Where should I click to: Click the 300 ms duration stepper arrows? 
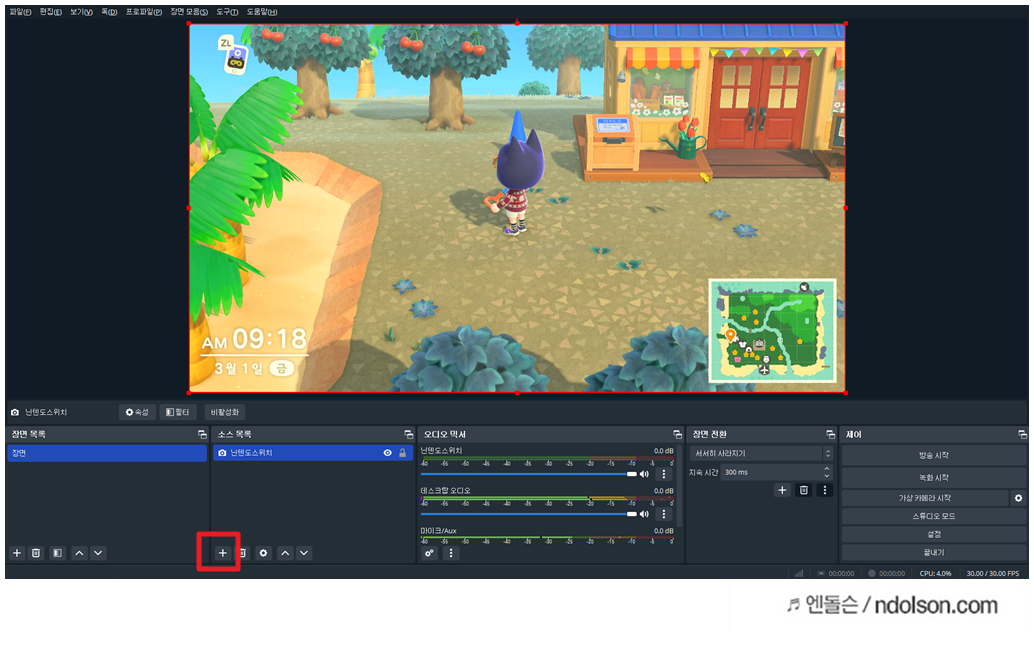tap(827, 472)
